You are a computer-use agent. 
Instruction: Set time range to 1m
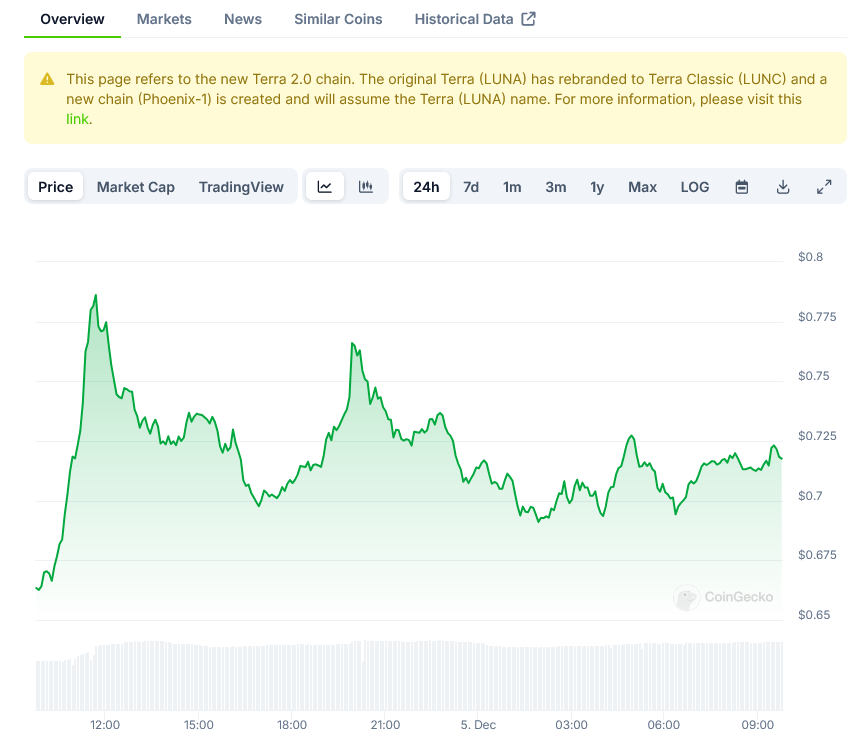coord(512,187)
